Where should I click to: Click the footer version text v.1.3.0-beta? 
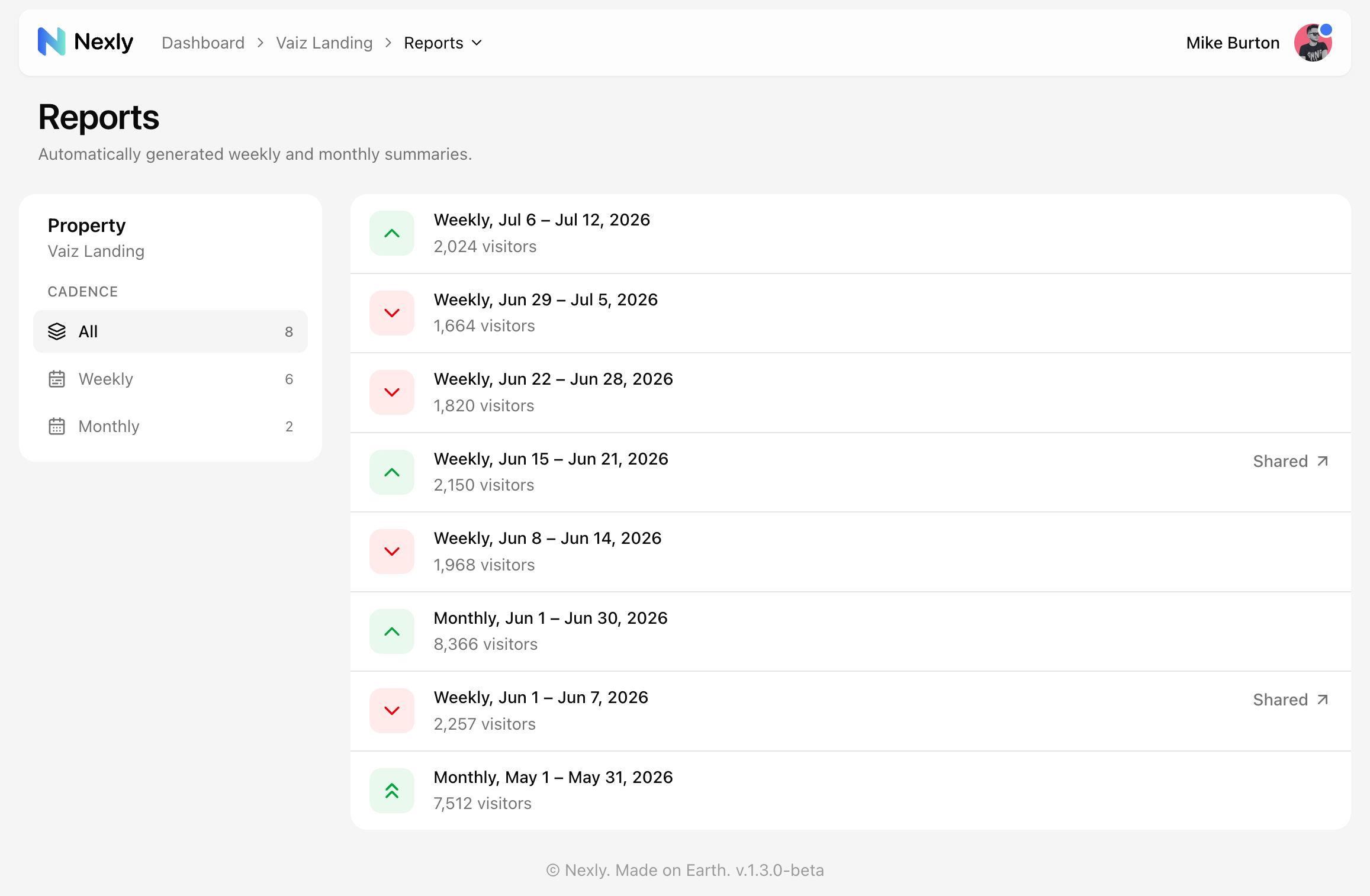point(780,870)
